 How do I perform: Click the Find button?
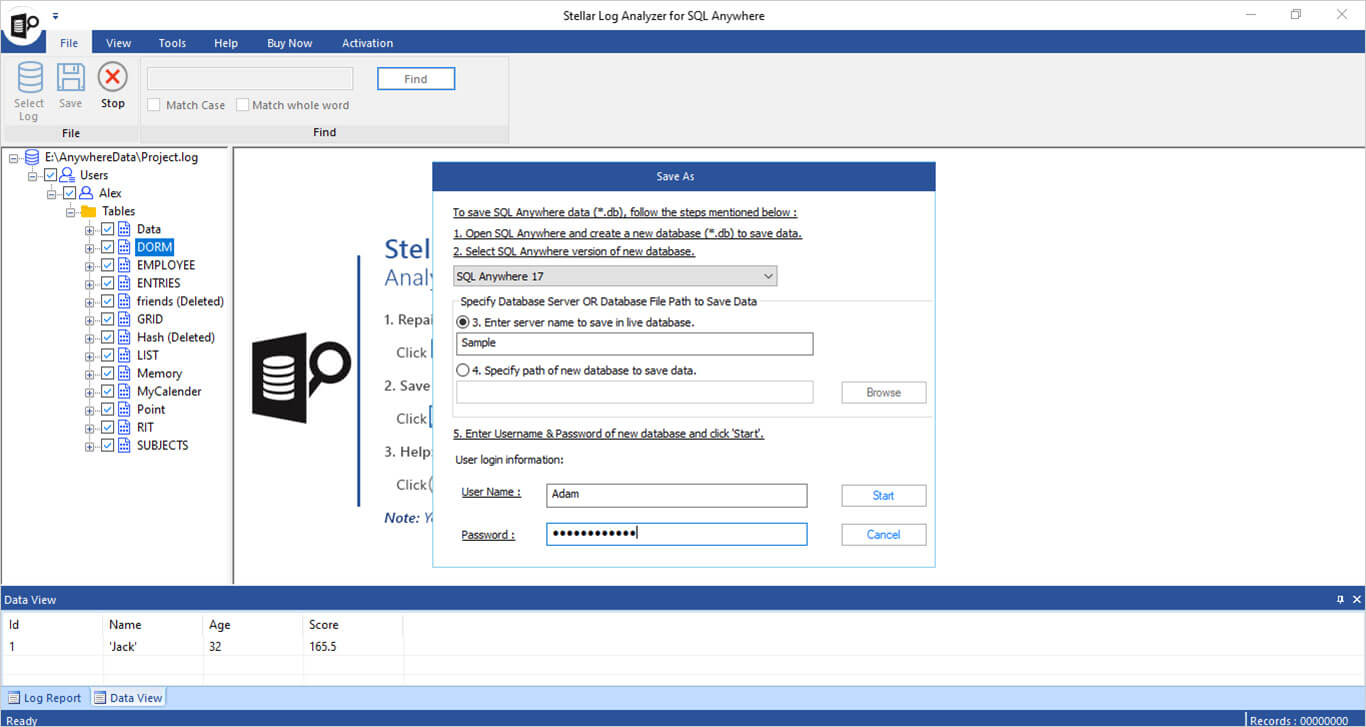[416, 79]
